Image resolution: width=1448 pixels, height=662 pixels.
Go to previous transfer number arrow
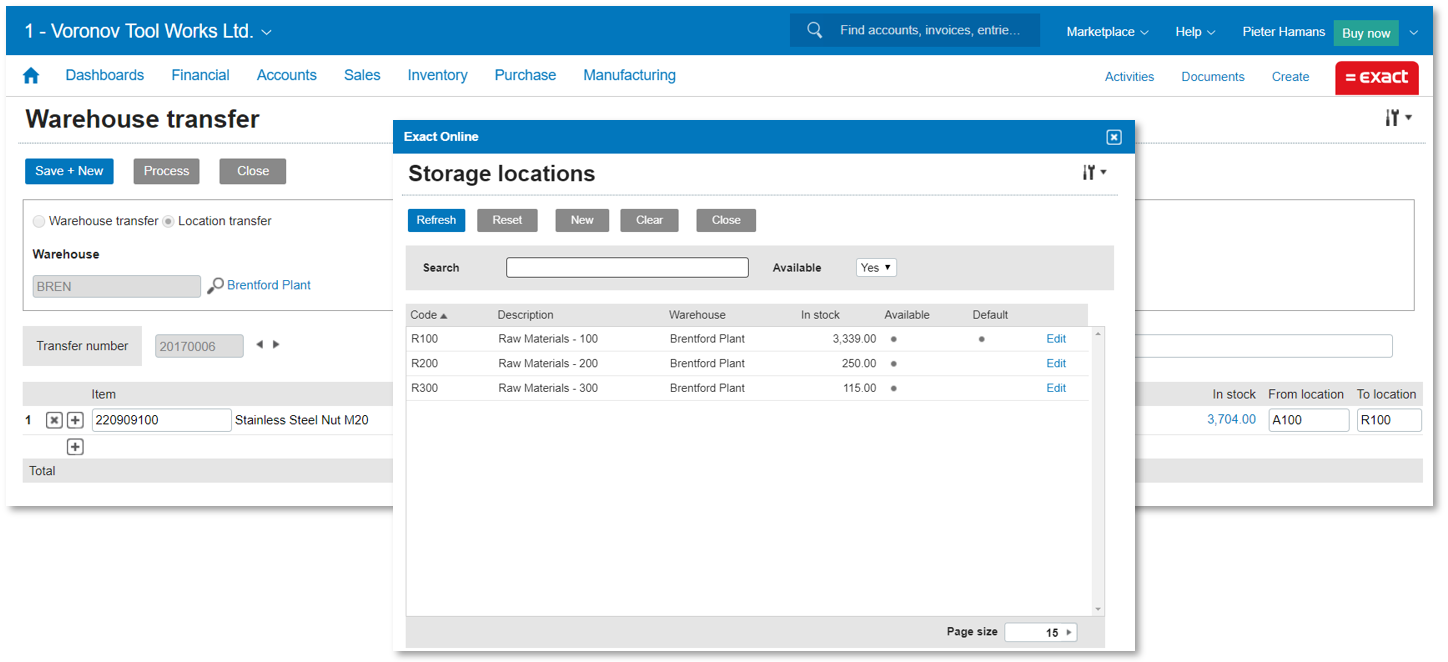tap(260, 345)
